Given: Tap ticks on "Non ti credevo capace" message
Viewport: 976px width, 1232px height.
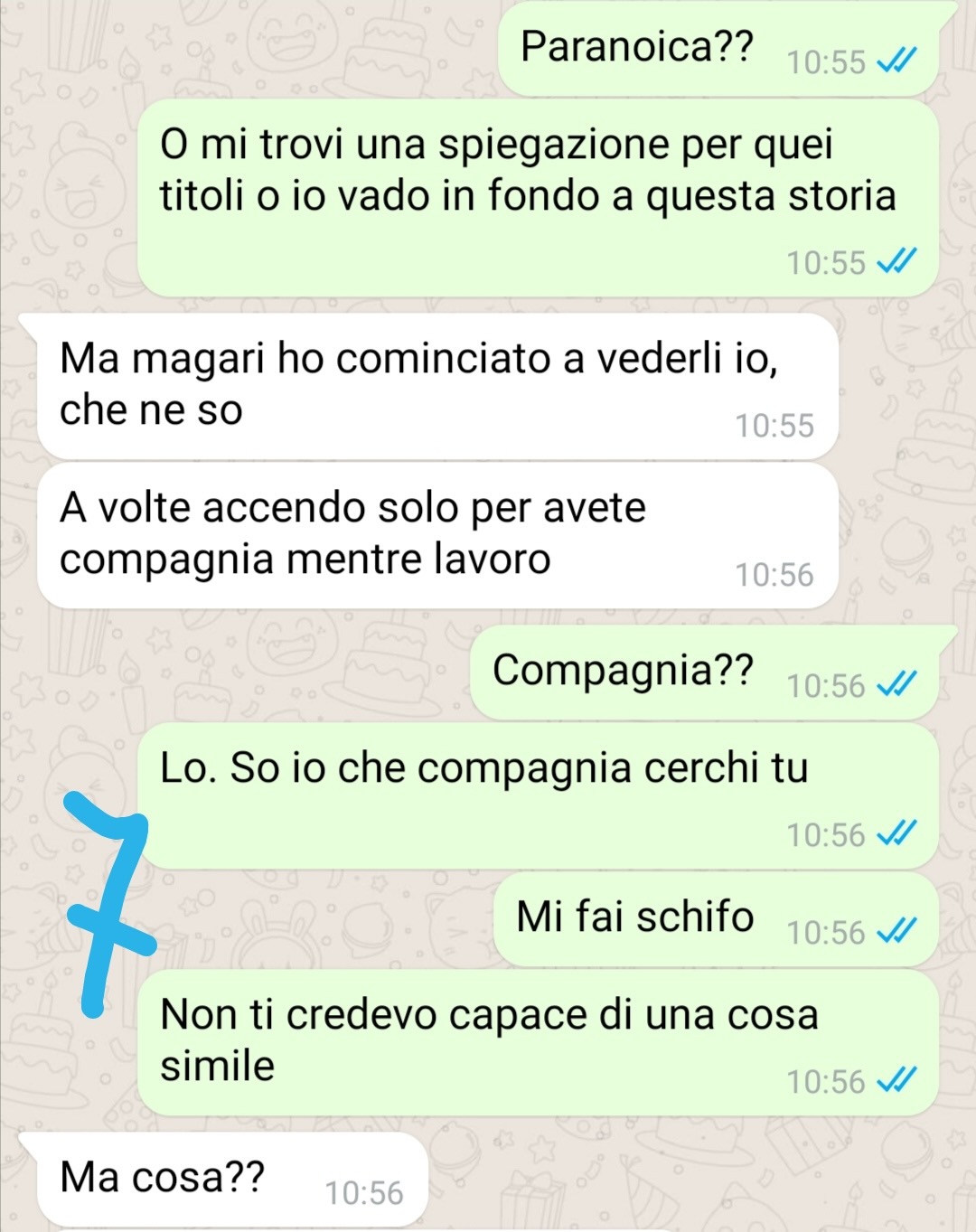Looking at the screenshot, I should coord(897,1079).
